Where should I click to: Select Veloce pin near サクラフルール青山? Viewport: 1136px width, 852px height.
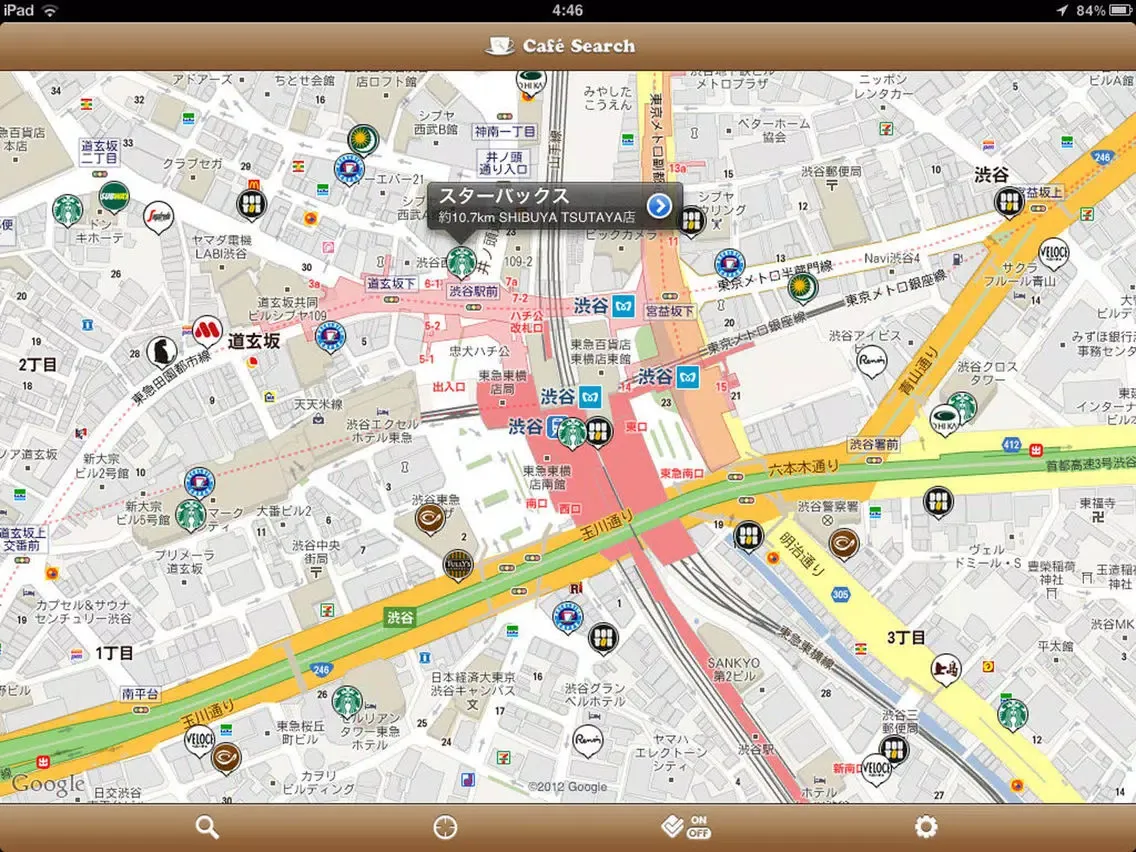(x=1054, y=251)
